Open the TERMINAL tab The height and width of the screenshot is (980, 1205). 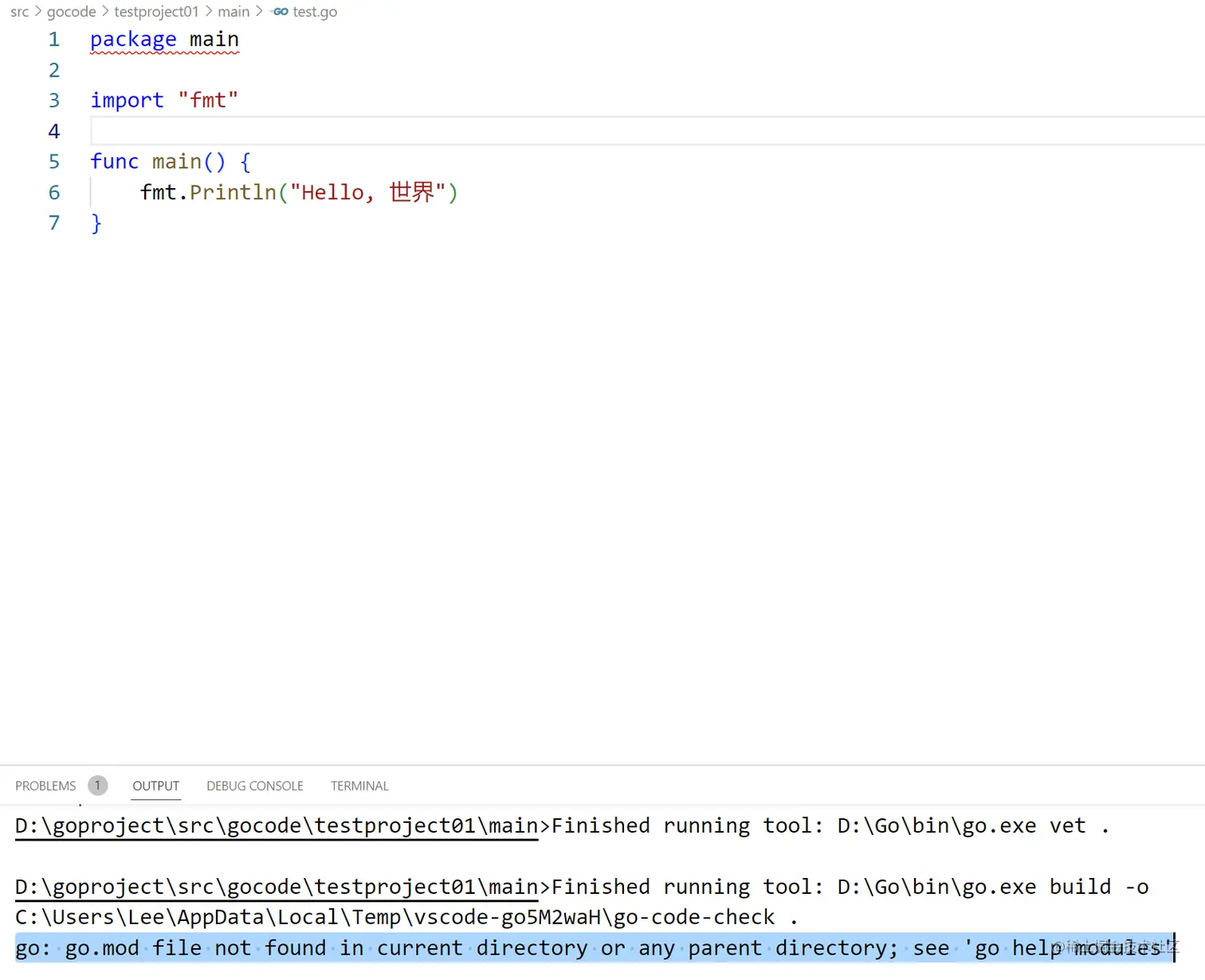pyautogui.click(x=360, y=786)
